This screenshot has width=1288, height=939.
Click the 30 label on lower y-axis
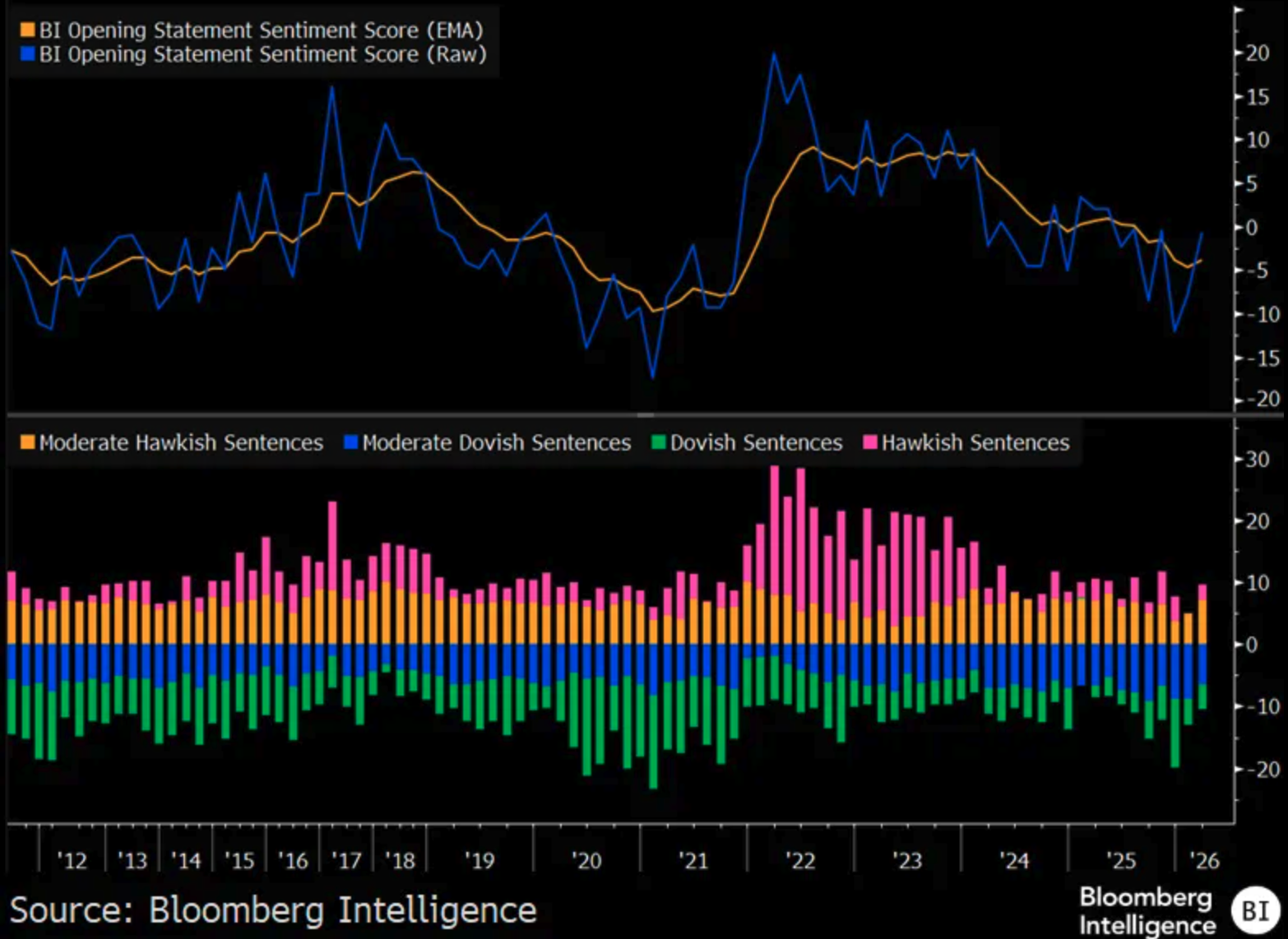coord(1258,459)
